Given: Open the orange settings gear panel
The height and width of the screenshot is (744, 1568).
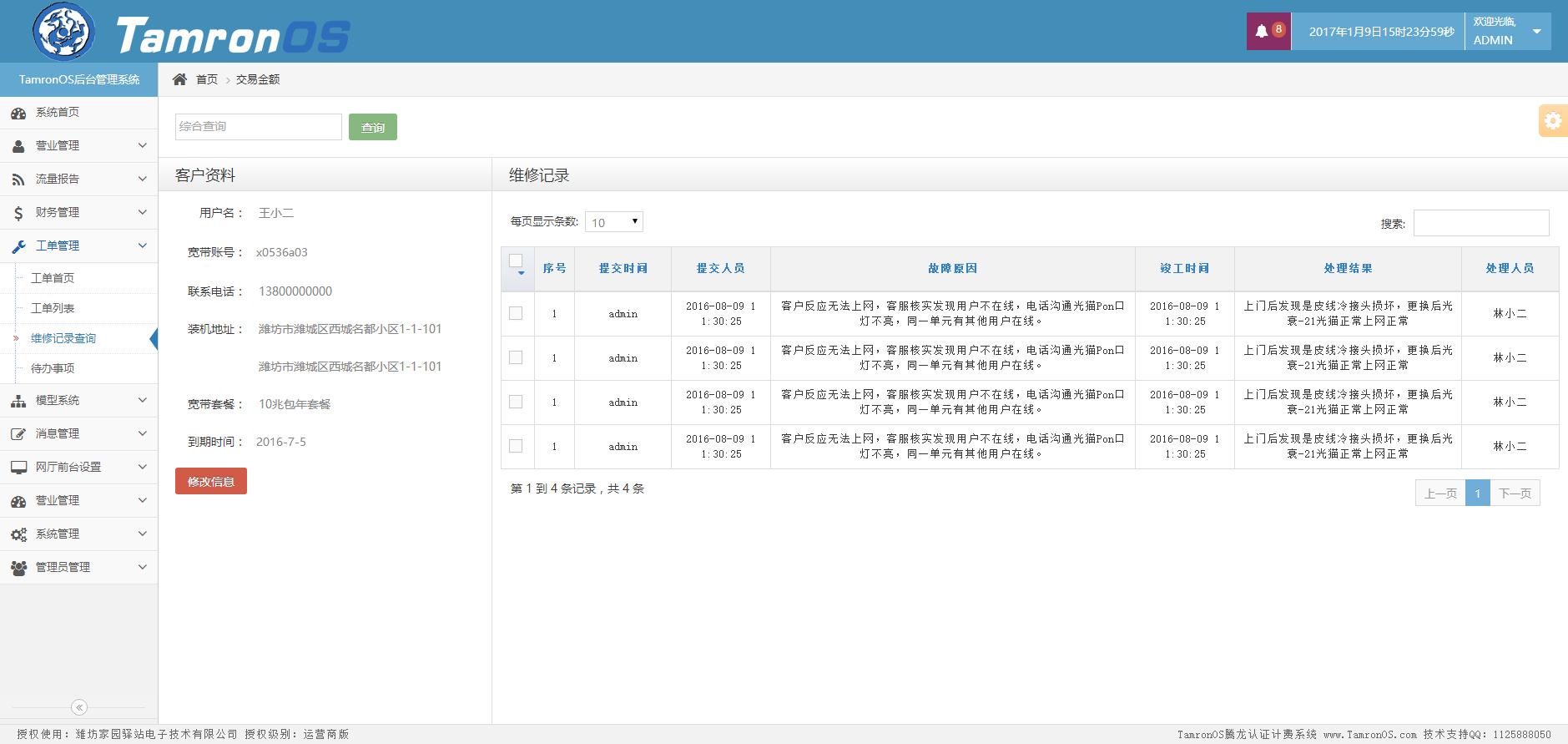Looking at the screenshot, I should [1552, 120].
